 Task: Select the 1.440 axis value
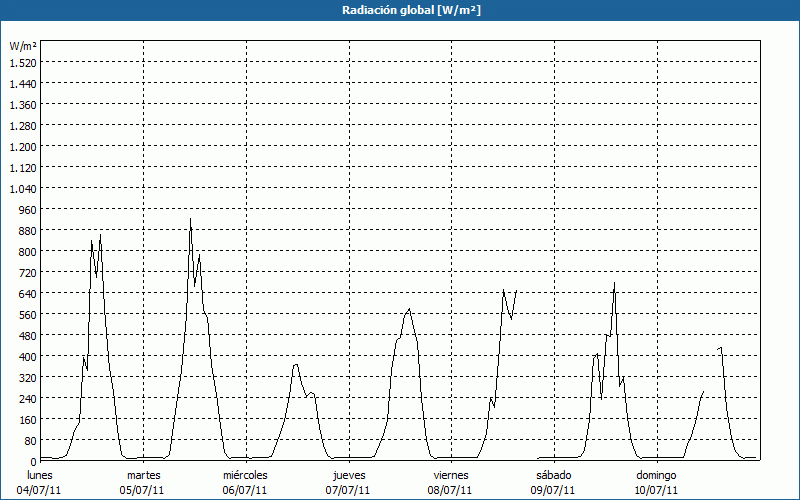click(x=23, y=84)
